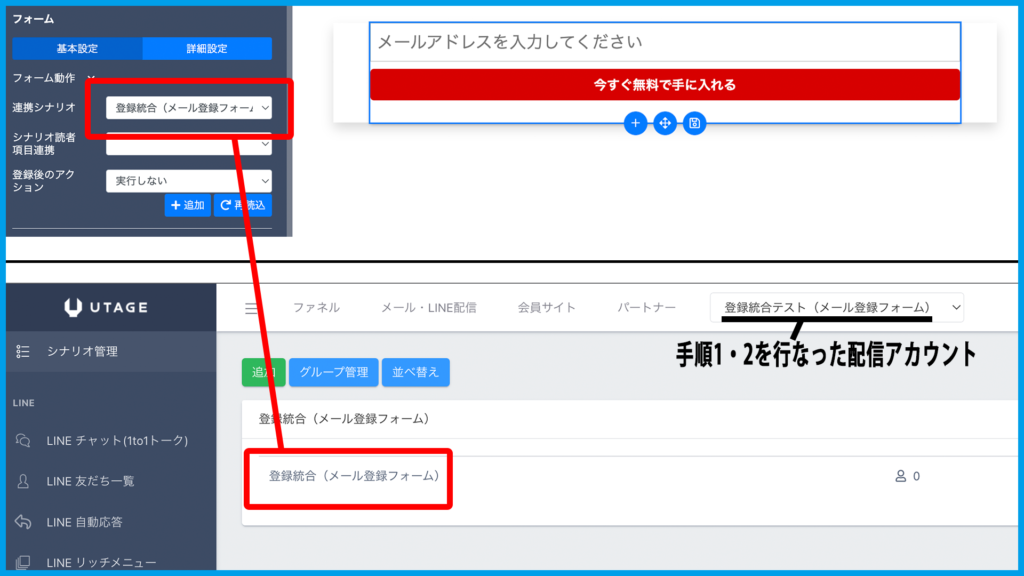This screenshot has height=576, width=1024.
Task: Switch to the 基本設定 tab
Action: 77,48
